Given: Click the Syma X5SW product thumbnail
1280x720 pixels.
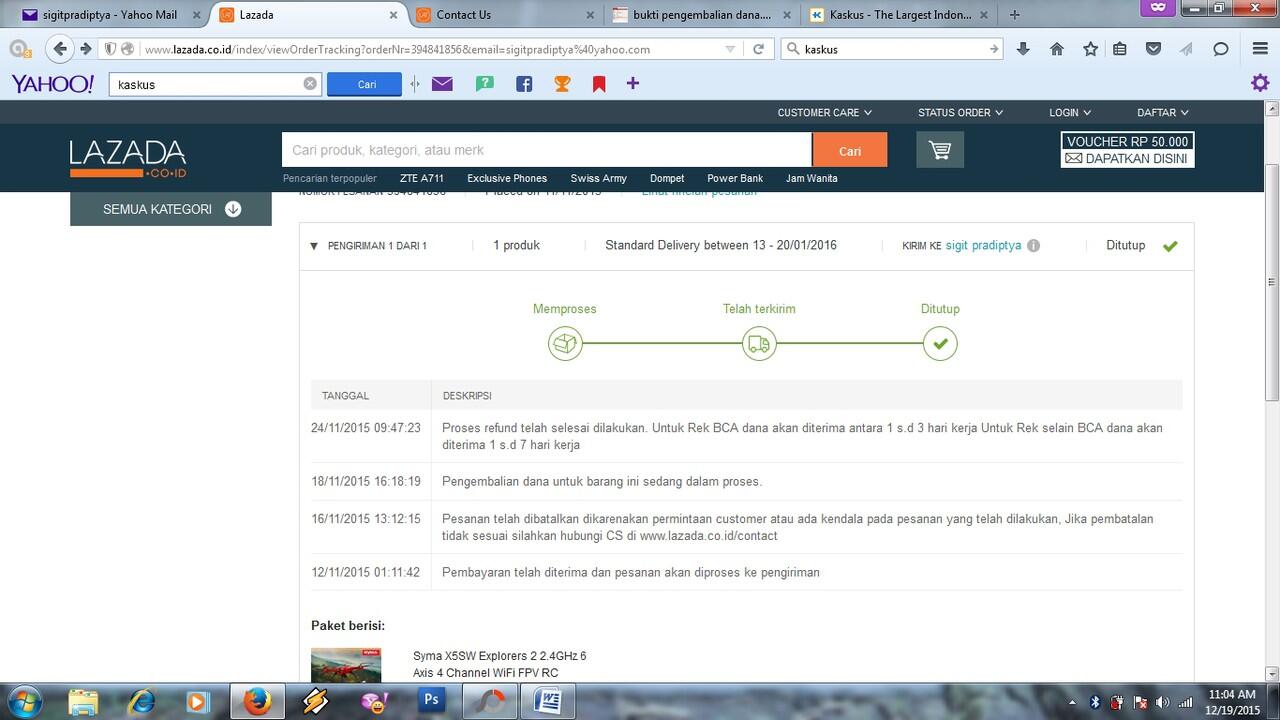Looking at the screenshot, I should (x=346, y=664).
